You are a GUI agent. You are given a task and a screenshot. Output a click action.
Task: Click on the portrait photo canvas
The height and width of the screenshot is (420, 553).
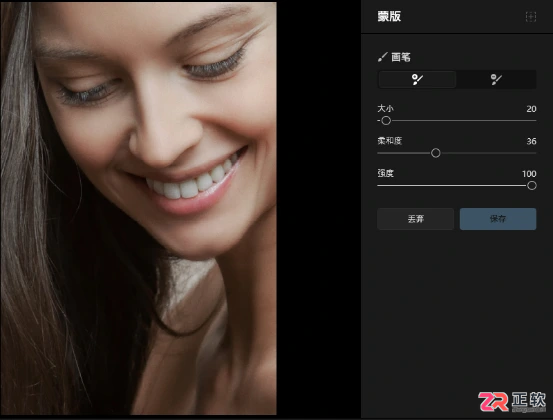click(138, 208)
